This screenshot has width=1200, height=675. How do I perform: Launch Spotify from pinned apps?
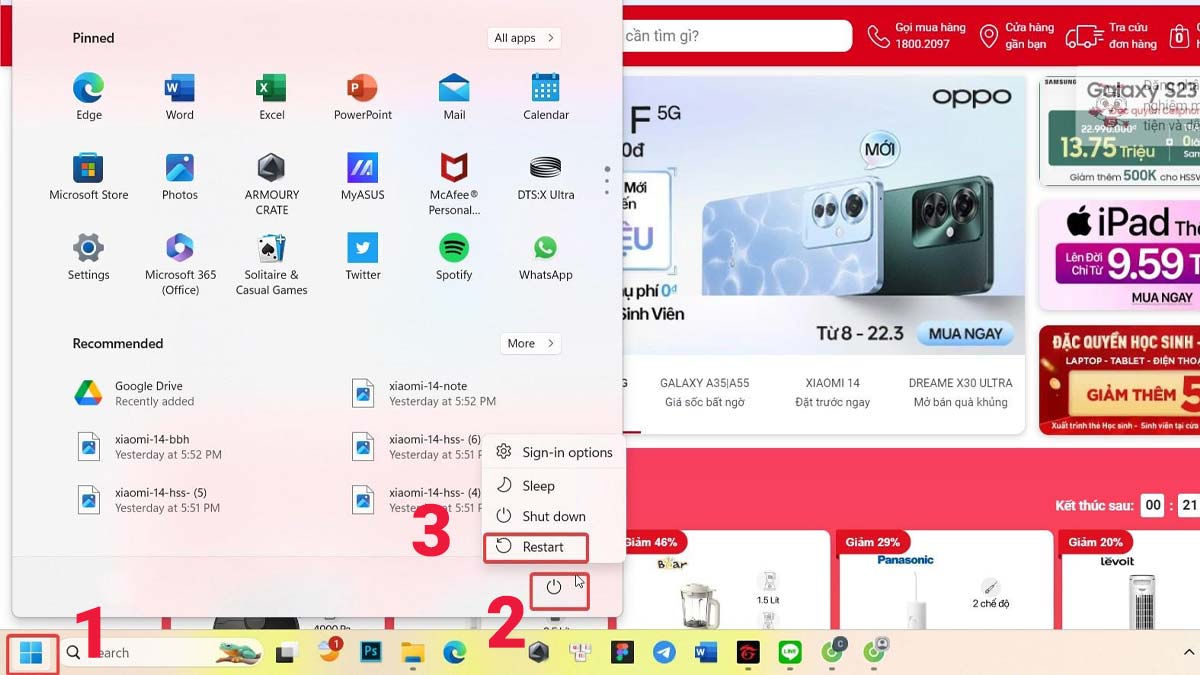(x=454, y=257)
